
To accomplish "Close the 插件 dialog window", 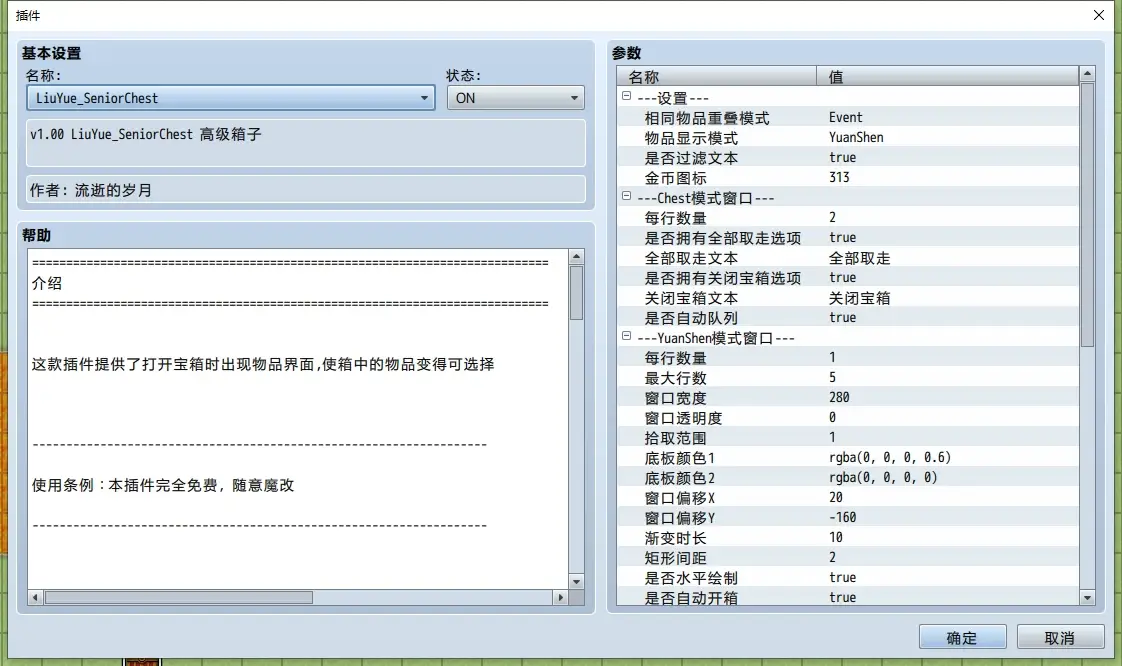I will (x=1099, y=15).
